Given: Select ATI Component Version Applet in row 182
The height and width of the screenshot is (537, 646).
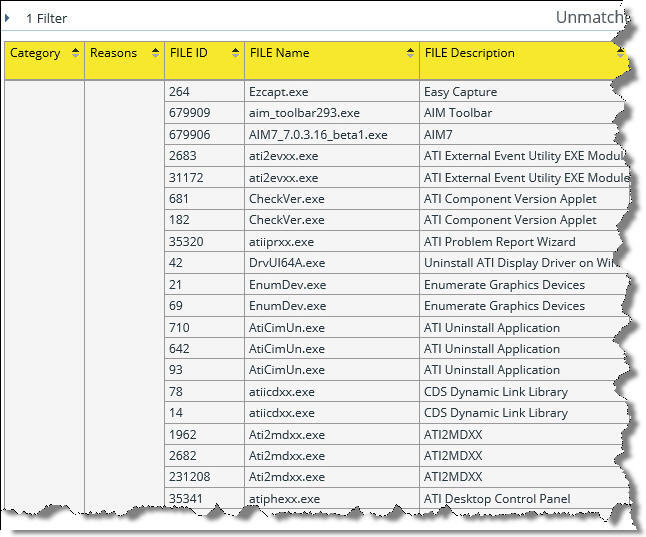Looking at the screenshot, I should tap(510, 220).
